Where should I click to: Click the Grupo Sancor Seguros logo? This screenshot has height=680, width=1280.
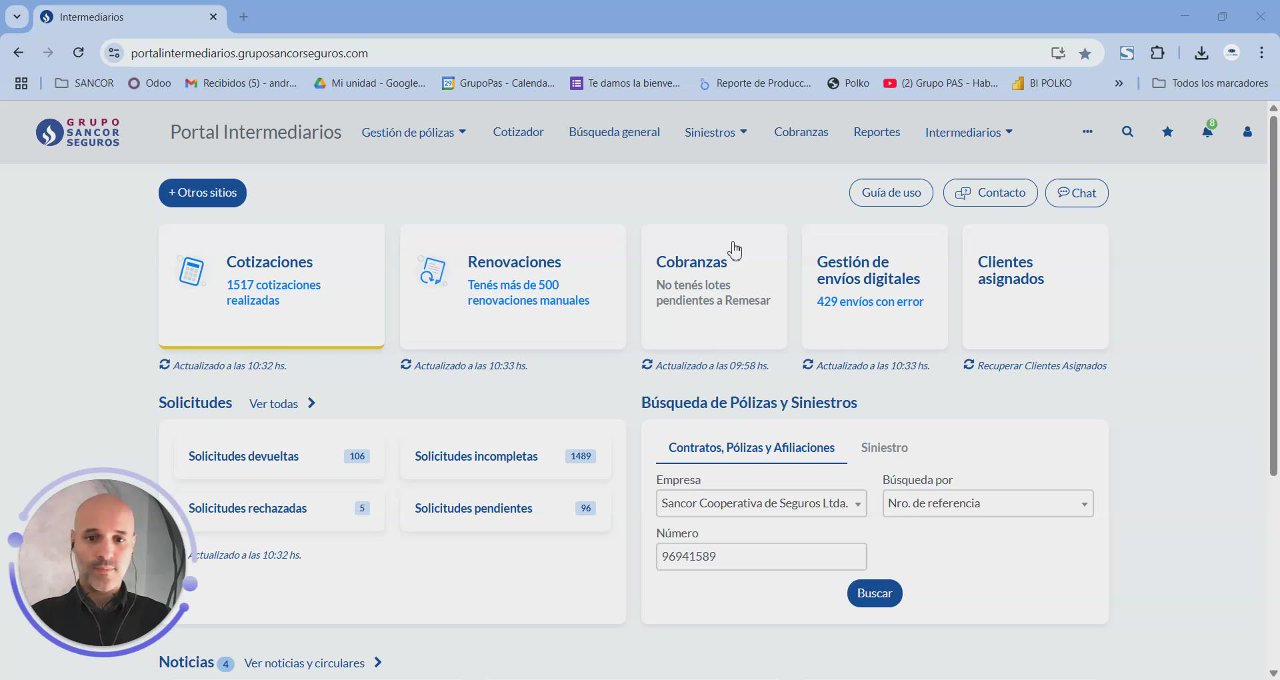pos(78,132)
